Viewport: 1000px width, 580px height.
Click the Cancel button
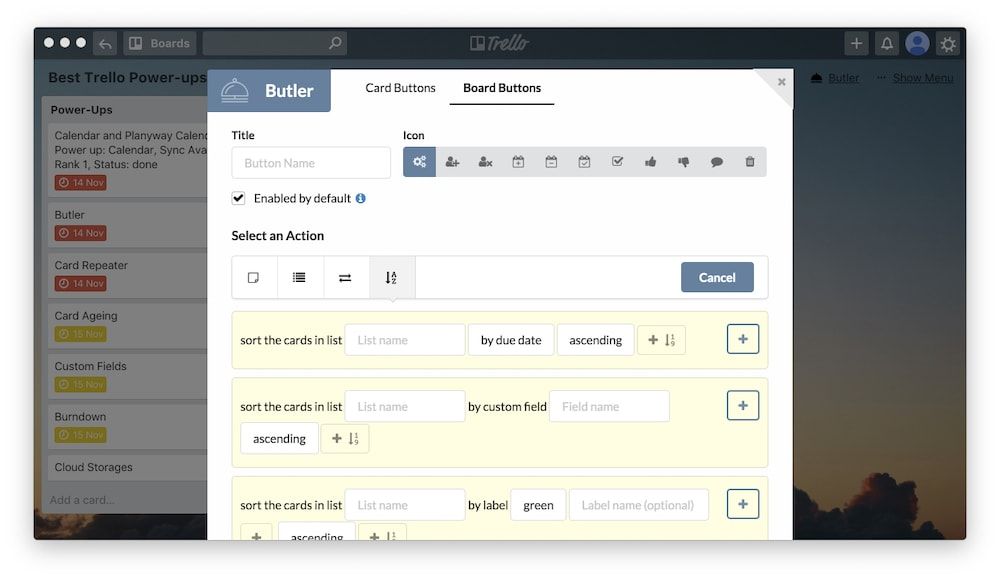point(717,278)
